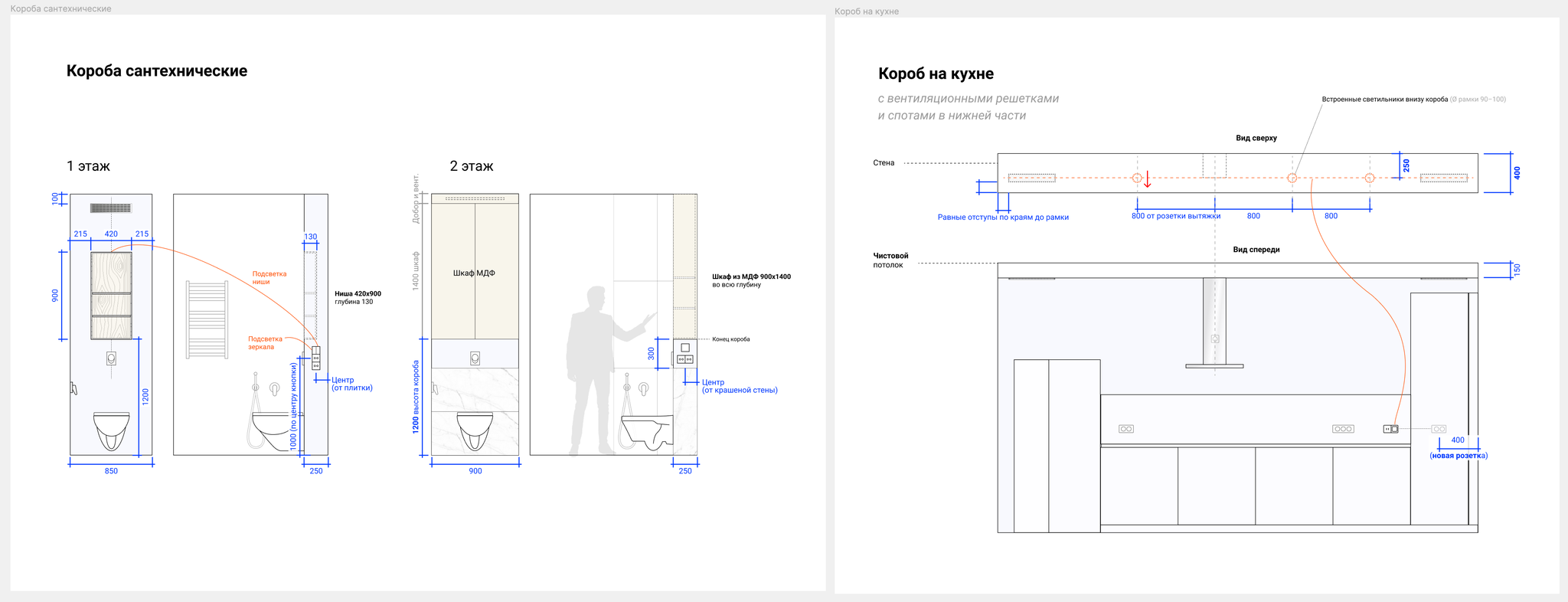The image size is (1568, 602).
Task: Select the side-view toilet in 2 этаж
Action: click(648, 433)
